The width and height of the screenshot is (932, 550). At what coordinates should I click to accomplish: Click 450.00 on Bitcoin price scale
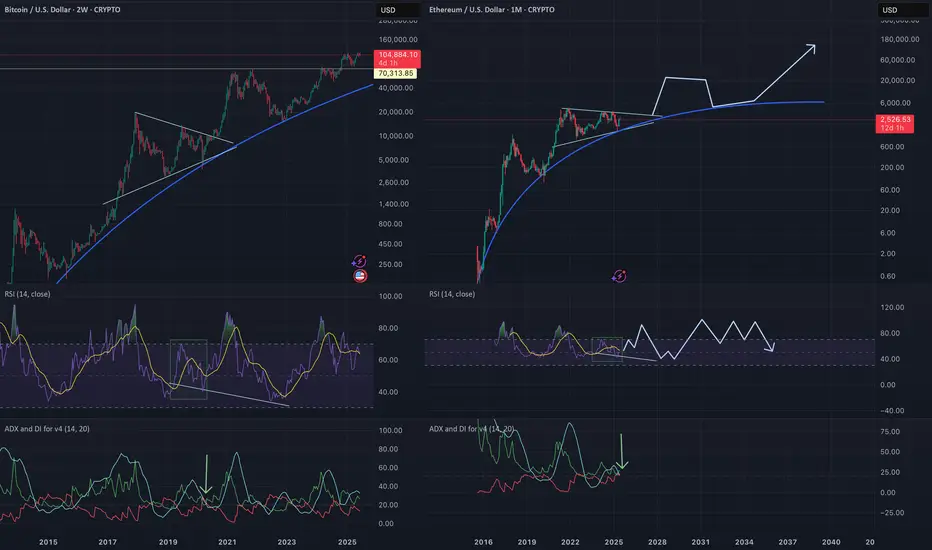tap(390, 244)
